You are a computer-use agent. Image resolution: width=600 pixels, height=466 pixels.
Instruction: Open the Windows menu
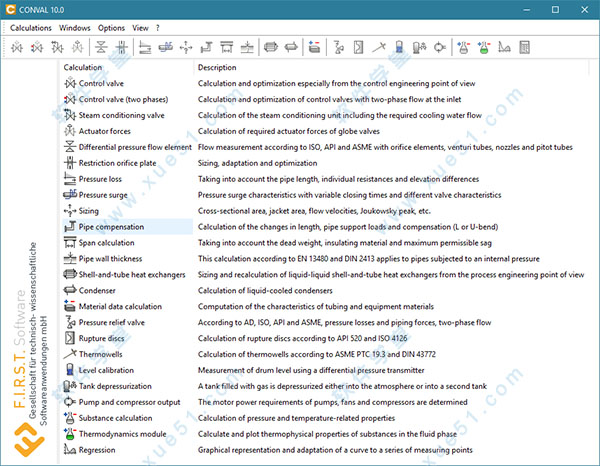[x=74, y=28]
